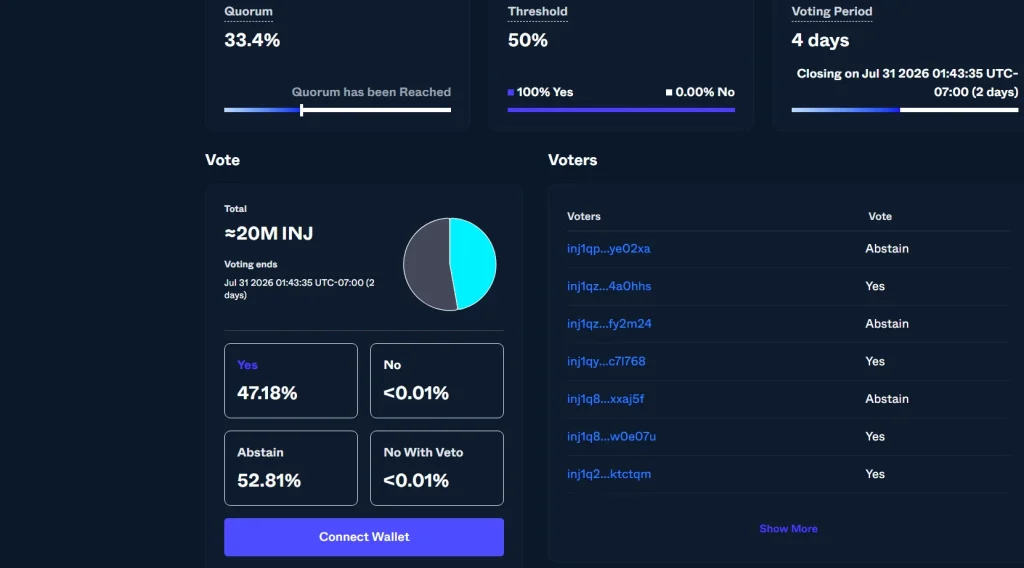Select the Yes vote option card
The width and height of the screenshot is (1024, 568).
tap(291, 381)
